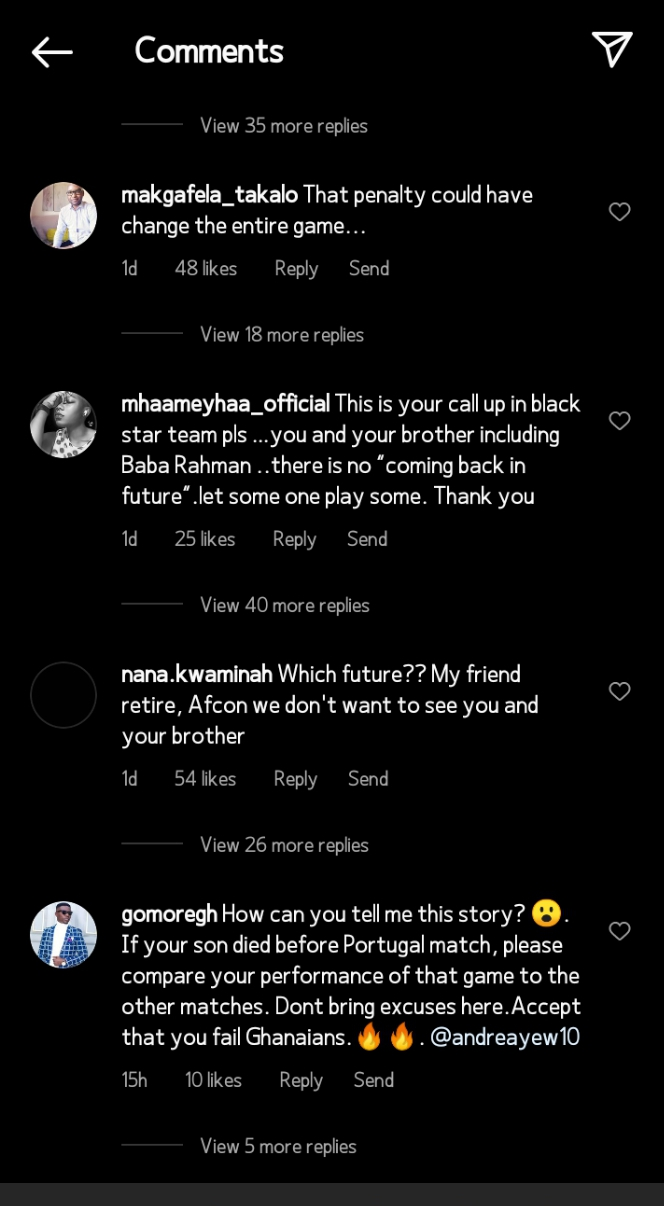Show View 5 more replies
This screenshot has height=1206, width=664.
click(278, 1146)
